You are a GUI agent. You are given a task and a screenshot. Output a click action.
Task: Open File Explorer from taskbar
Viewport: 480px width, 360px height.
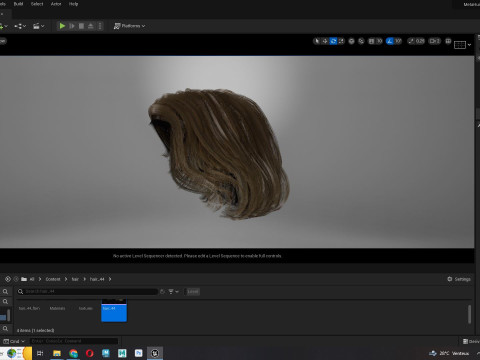(x=57, y=353)
